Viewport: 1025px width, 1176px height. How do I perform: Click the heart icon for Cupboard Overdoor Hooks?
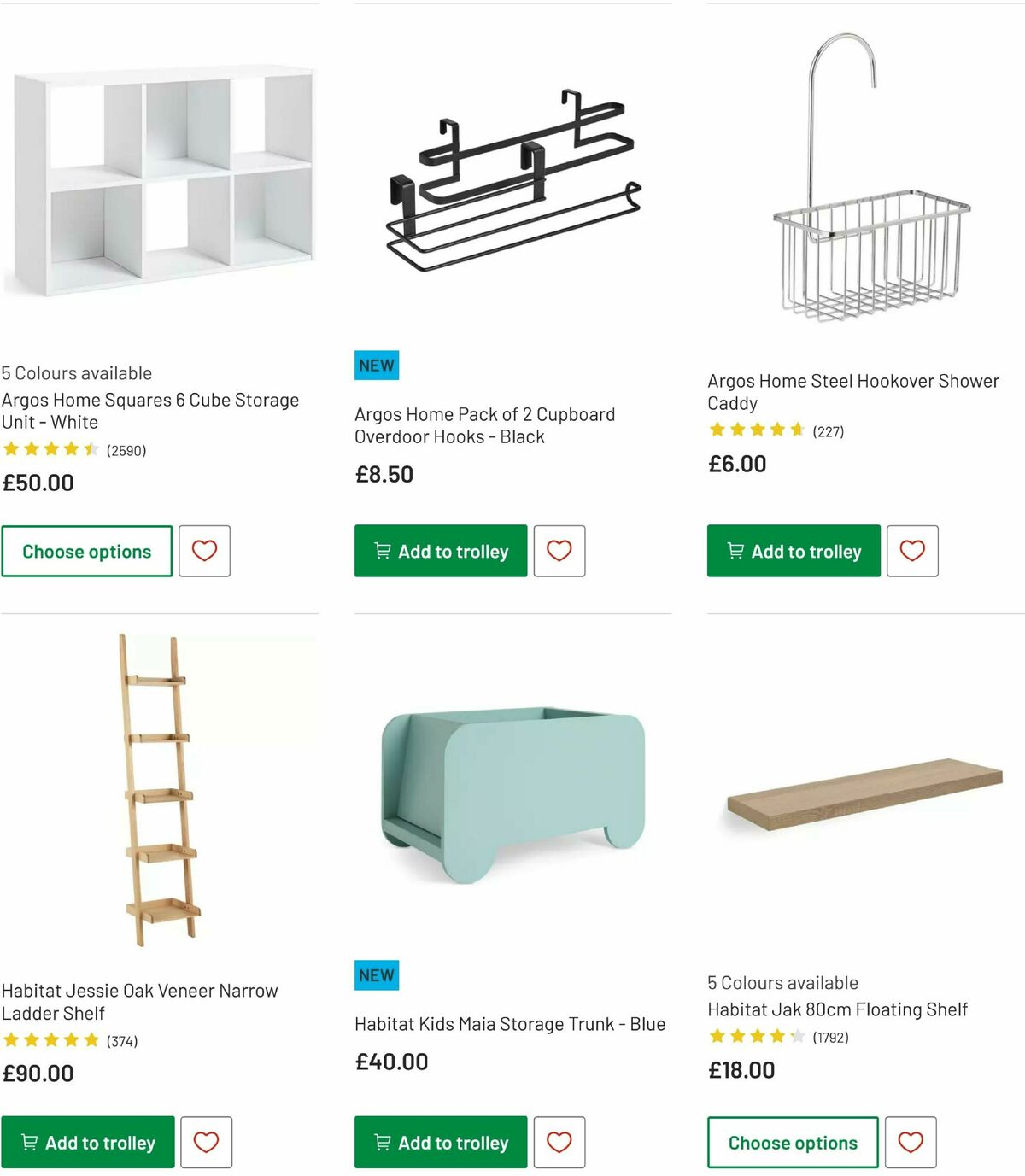559,551
